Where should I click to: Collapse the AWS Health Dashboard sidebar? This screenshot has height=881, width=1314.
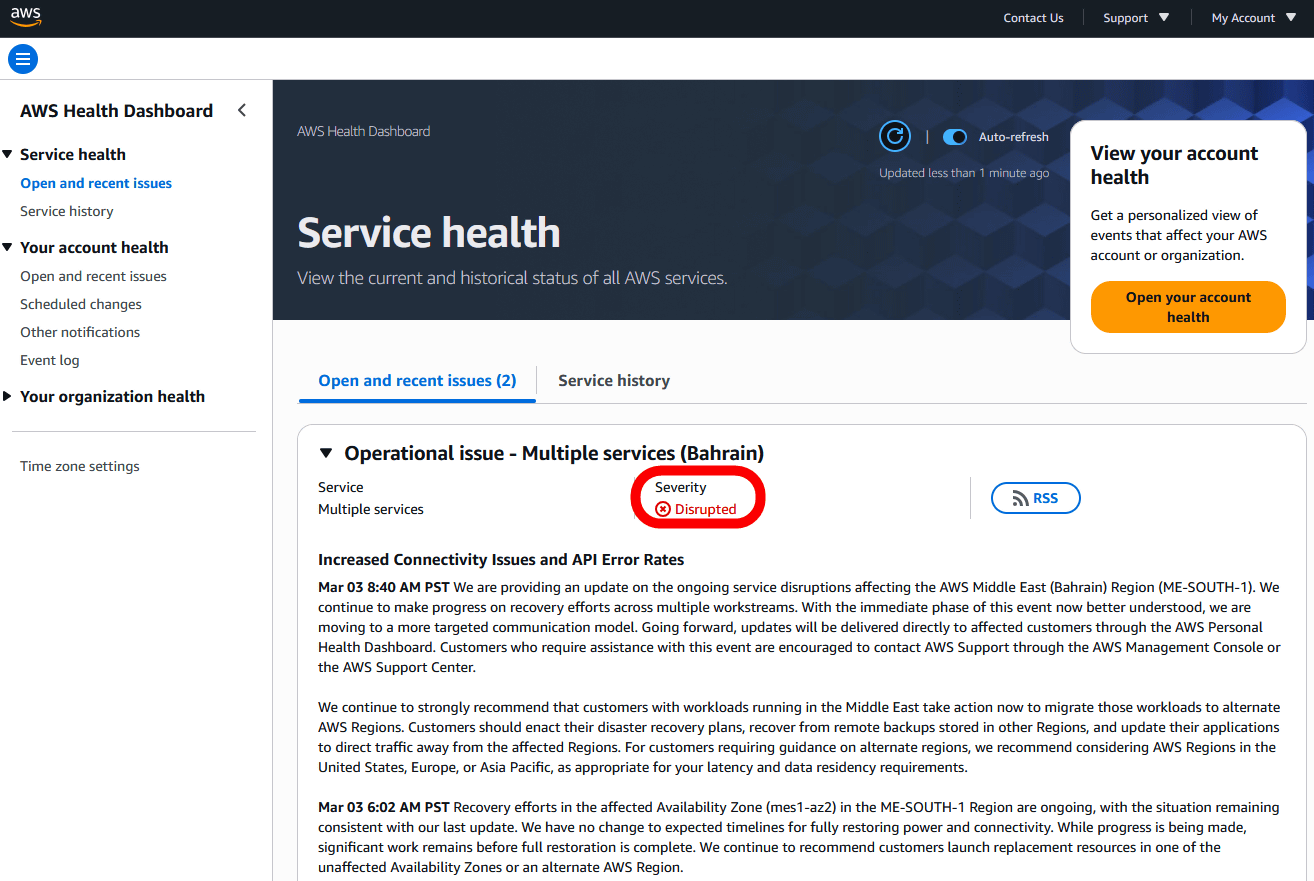coord(241,111)
